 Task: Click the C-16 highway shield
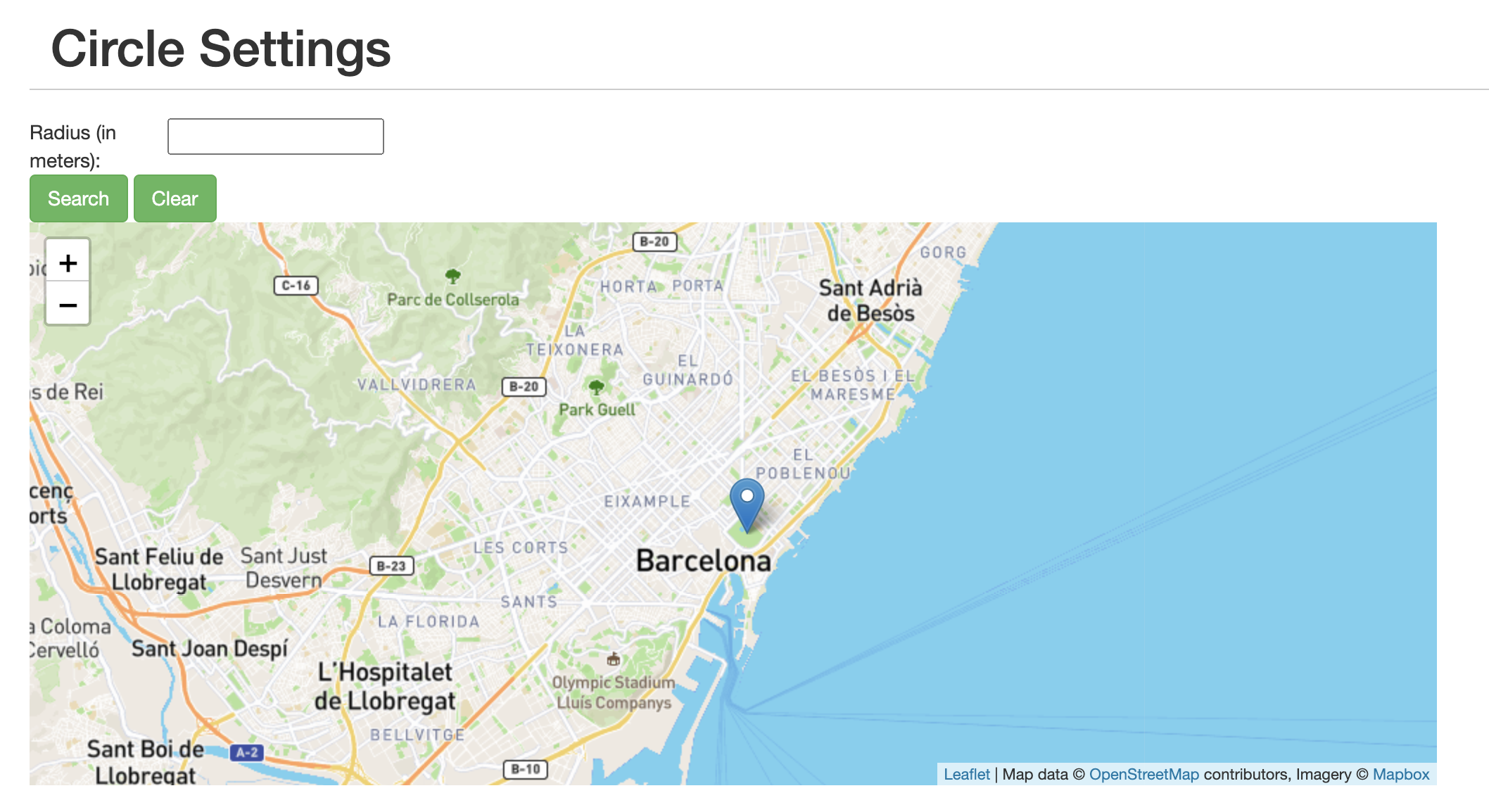pos(296,286)
